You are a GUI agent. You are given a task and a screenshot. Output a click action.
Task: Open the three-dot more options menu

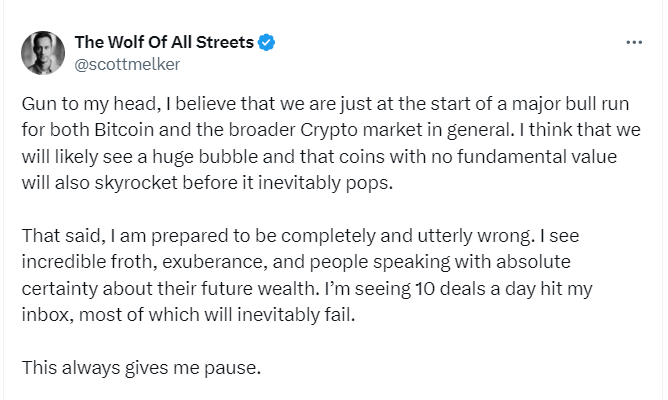pos(634,42)
